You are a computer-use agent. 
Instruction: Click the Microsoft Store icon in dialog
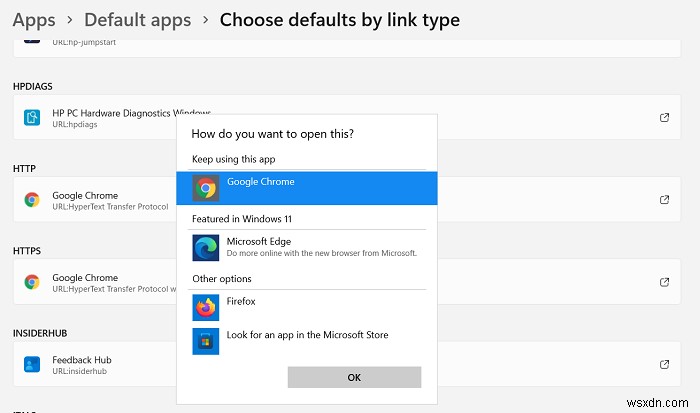point(206,340)
